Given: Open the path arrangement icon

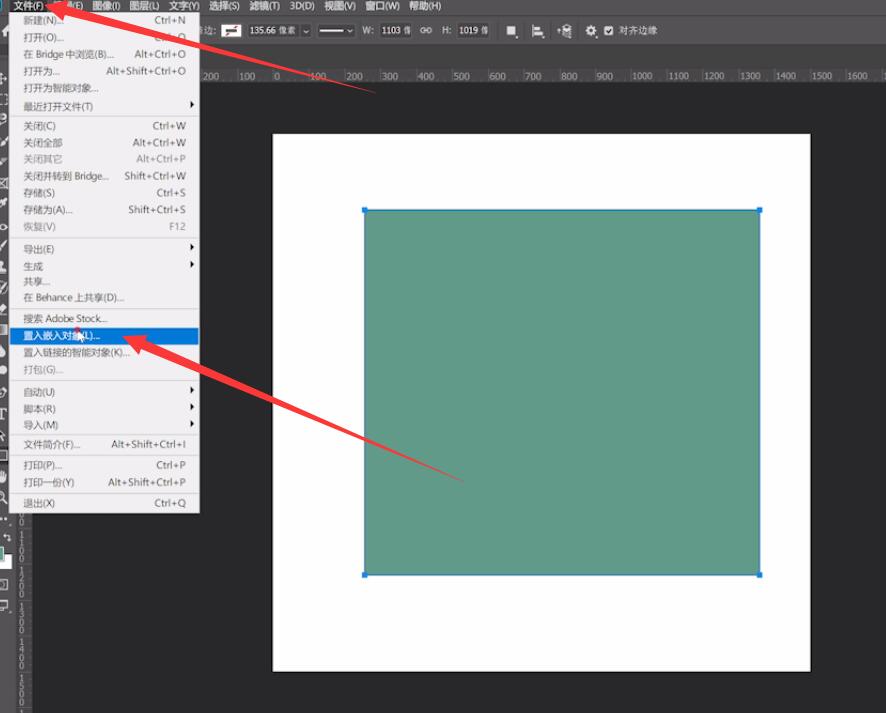Looking at the screenshot, I should click(564, 31).
